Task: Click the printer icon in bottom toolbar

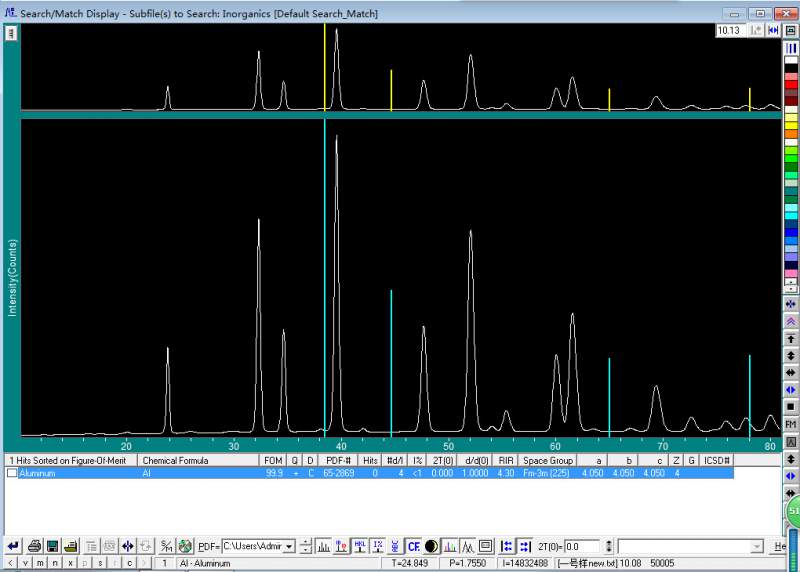Action: click(x=34, y=546)
